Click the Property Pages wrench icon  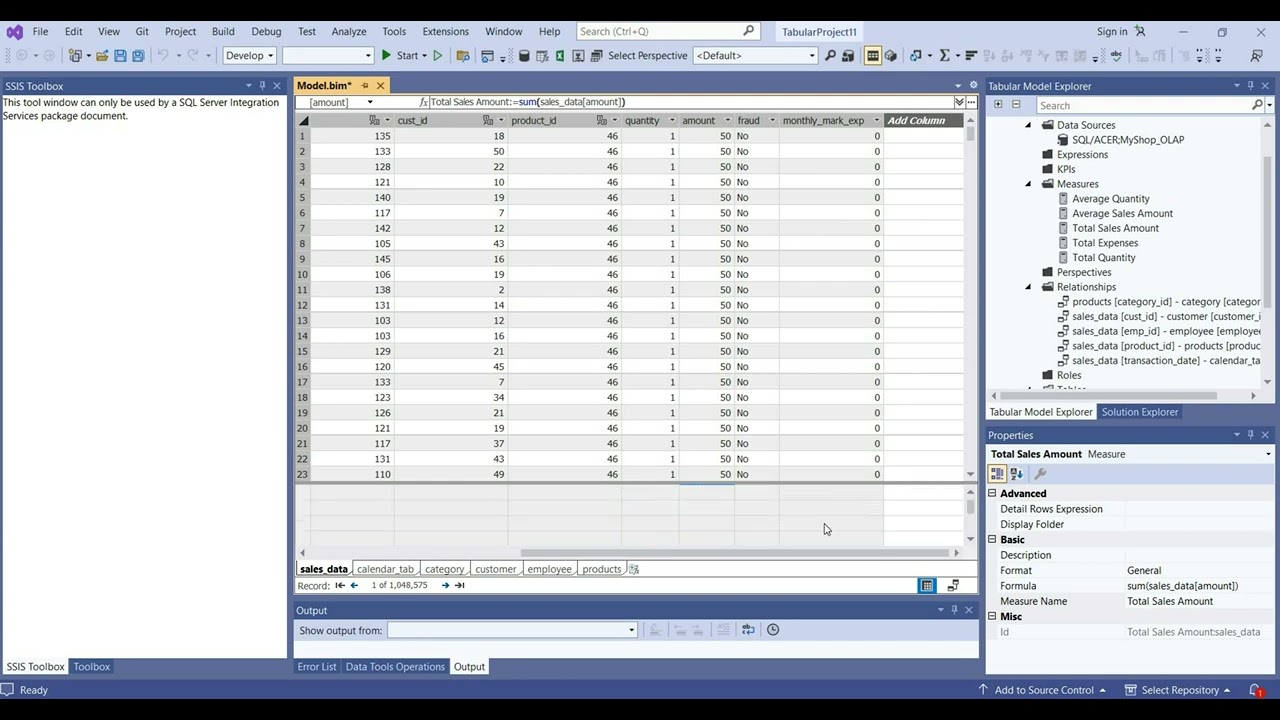coord(1040,474)
